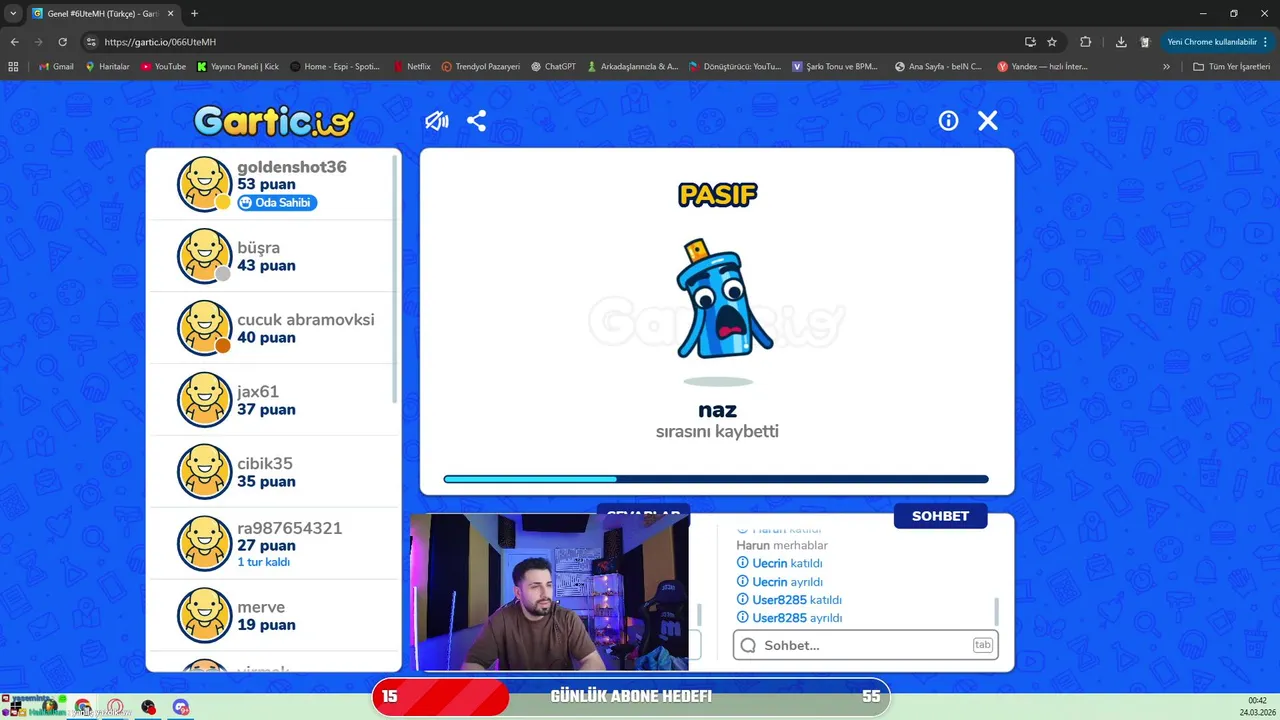Click the tab key hint in chat box

[982, 645]
